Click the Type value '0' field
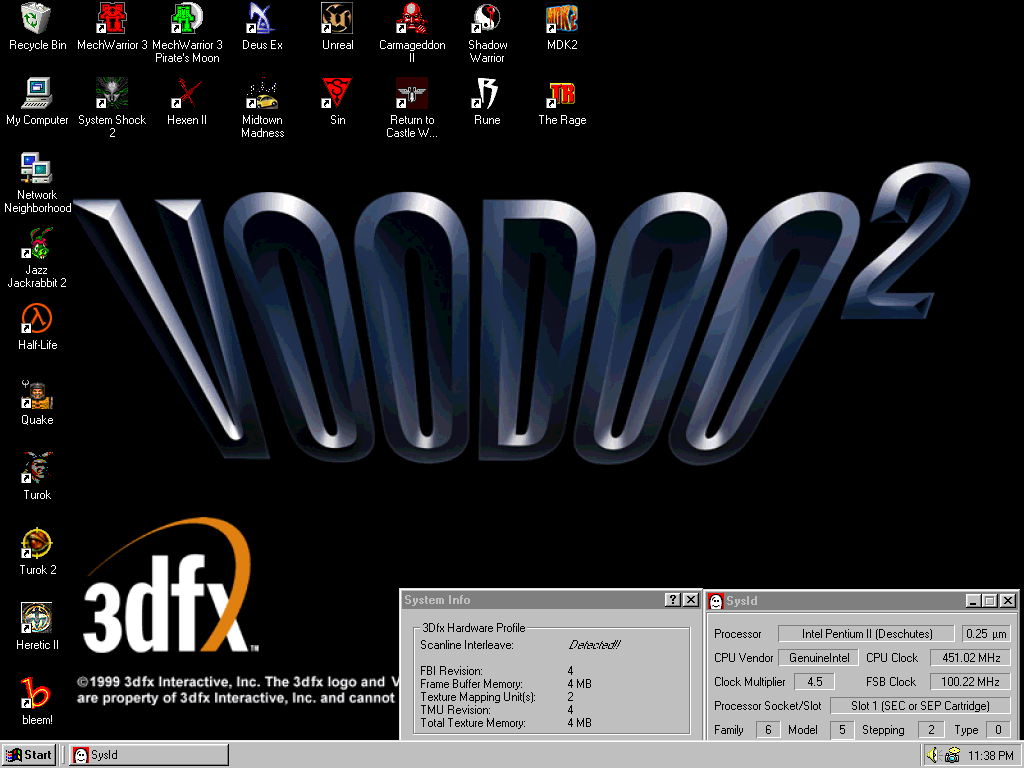 coord(998,730)
